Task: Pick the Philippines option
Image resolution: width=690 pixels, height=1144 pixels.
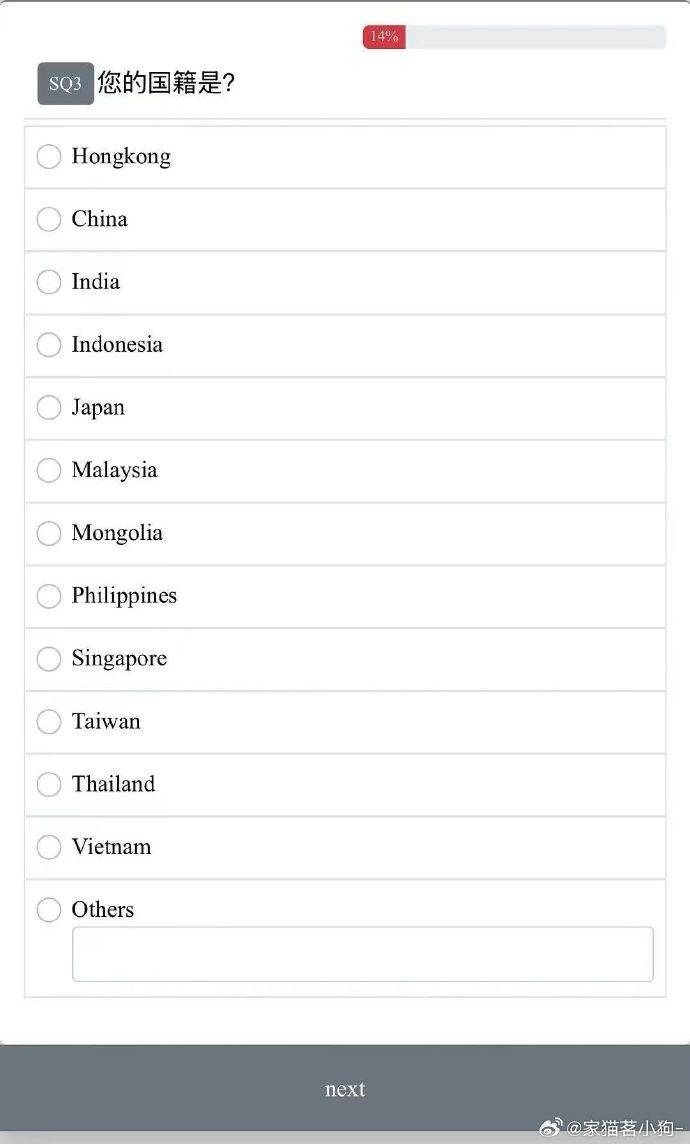Action: (49, 596)
